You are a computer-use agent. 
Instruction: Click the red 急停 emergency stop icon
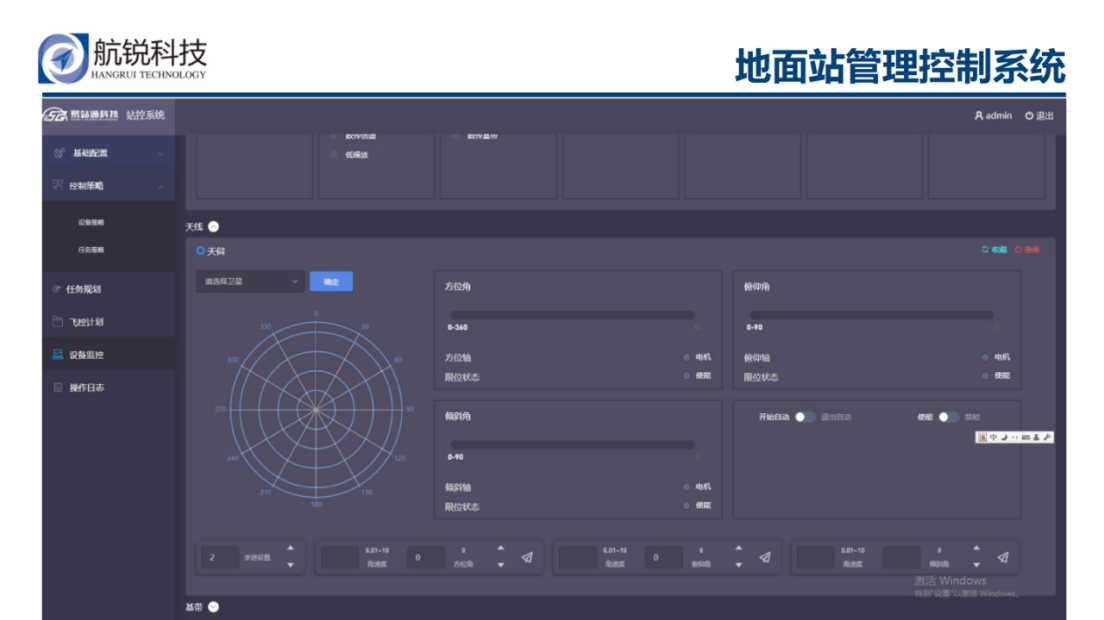1019,250
